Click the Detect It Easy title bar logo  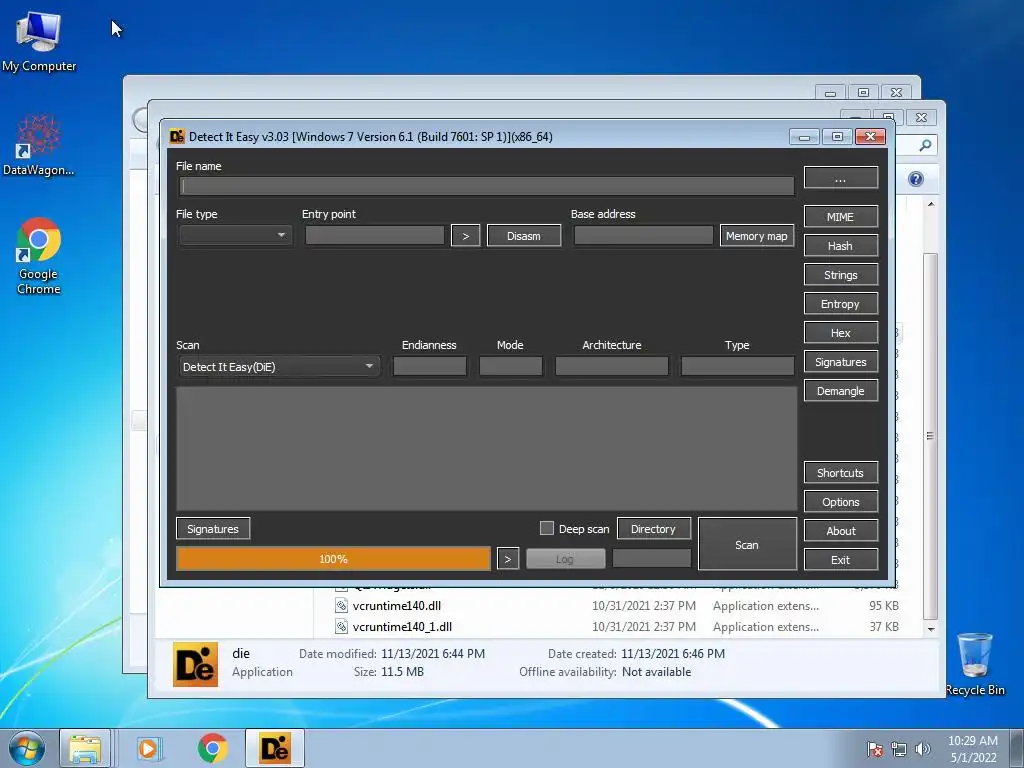pos(176,136)
